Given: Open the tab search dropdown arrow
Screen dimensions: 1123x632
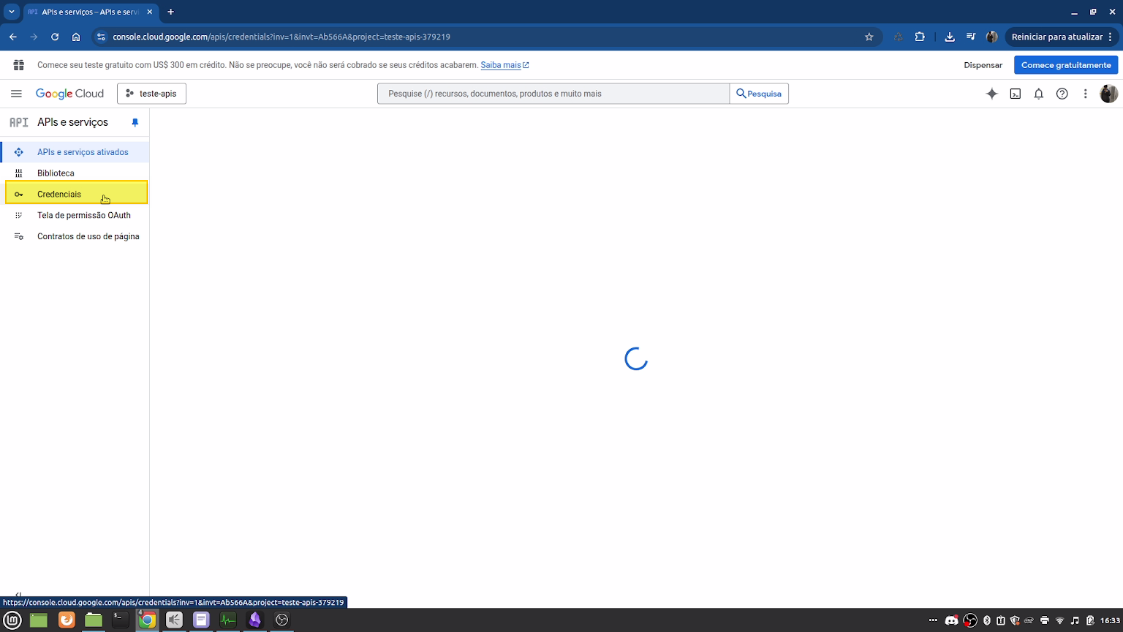Looking at the screenshot, I should (x=11, y=11).
